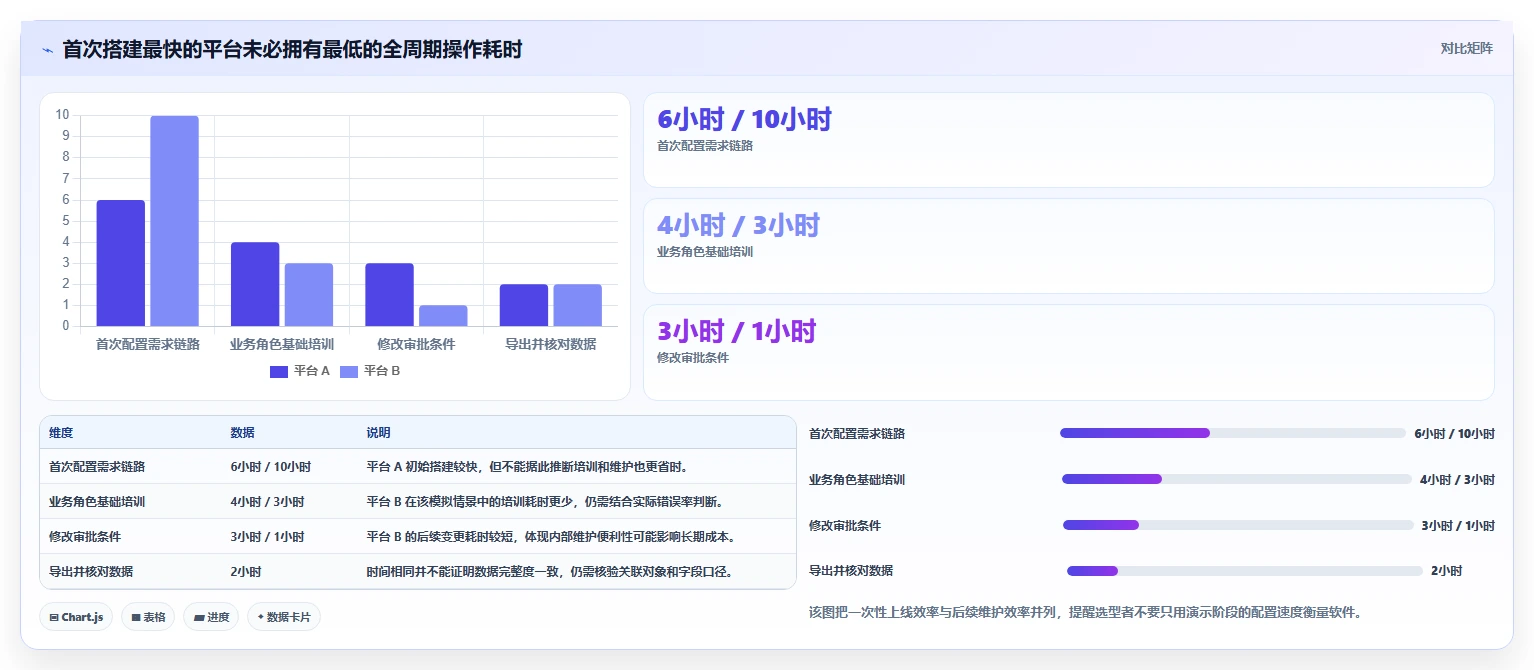Click the 维度 table column header
The image size is (1534, 670).
click(x=61, y=433)
